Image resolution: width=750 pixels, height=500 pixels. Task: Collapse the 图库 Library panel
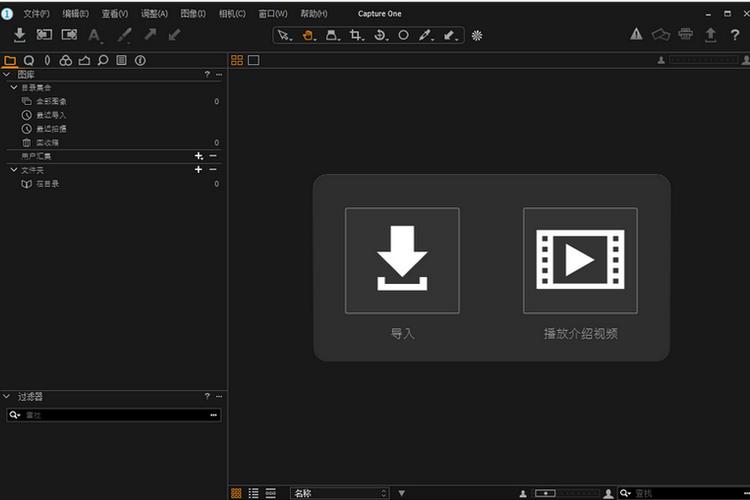(6, 74)
